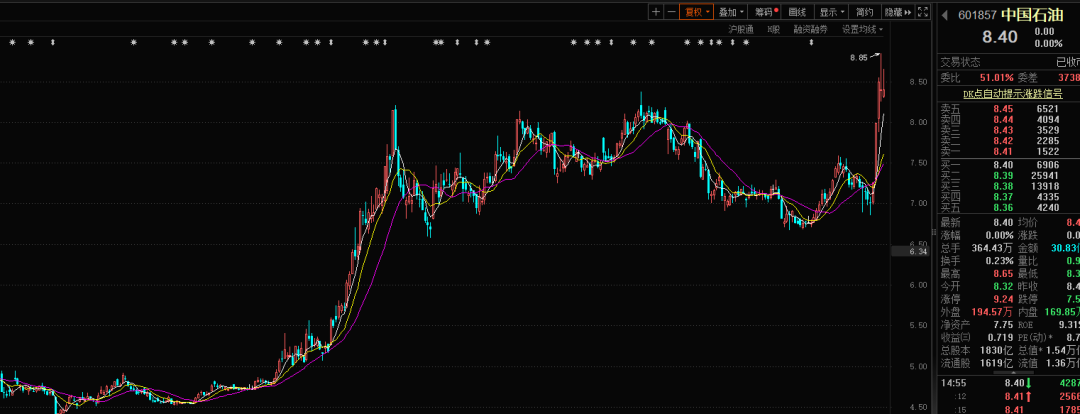Toggle fullscreen chart icon
1080x414 pixels.
point(923,12)
